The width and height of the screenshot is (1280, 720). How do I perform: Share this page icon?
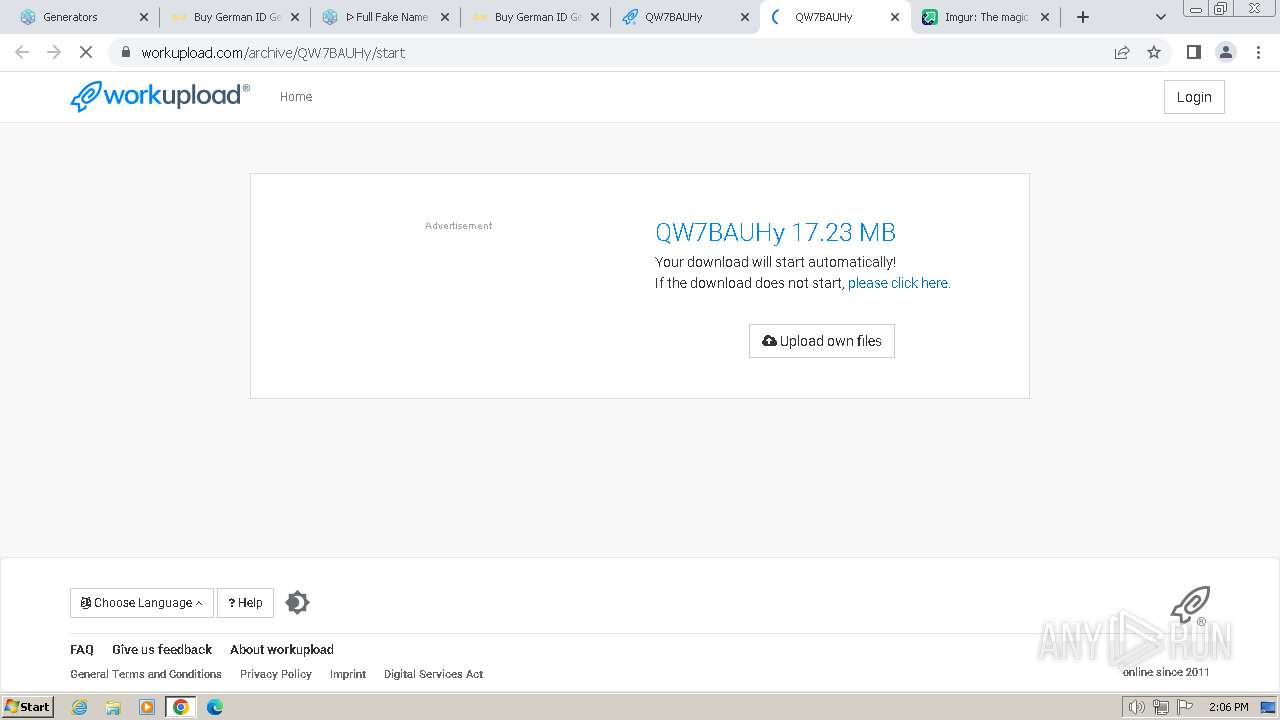tap(1122, 52)
